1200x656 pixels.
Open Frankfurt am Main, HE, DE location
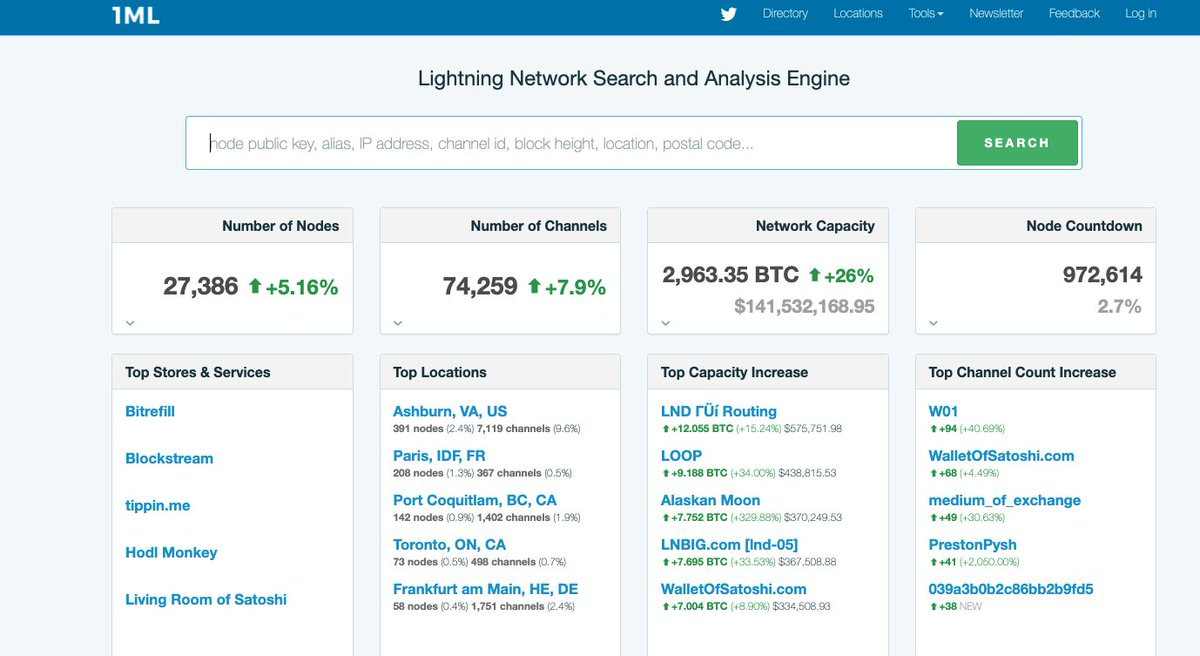(x=485, y=589)
